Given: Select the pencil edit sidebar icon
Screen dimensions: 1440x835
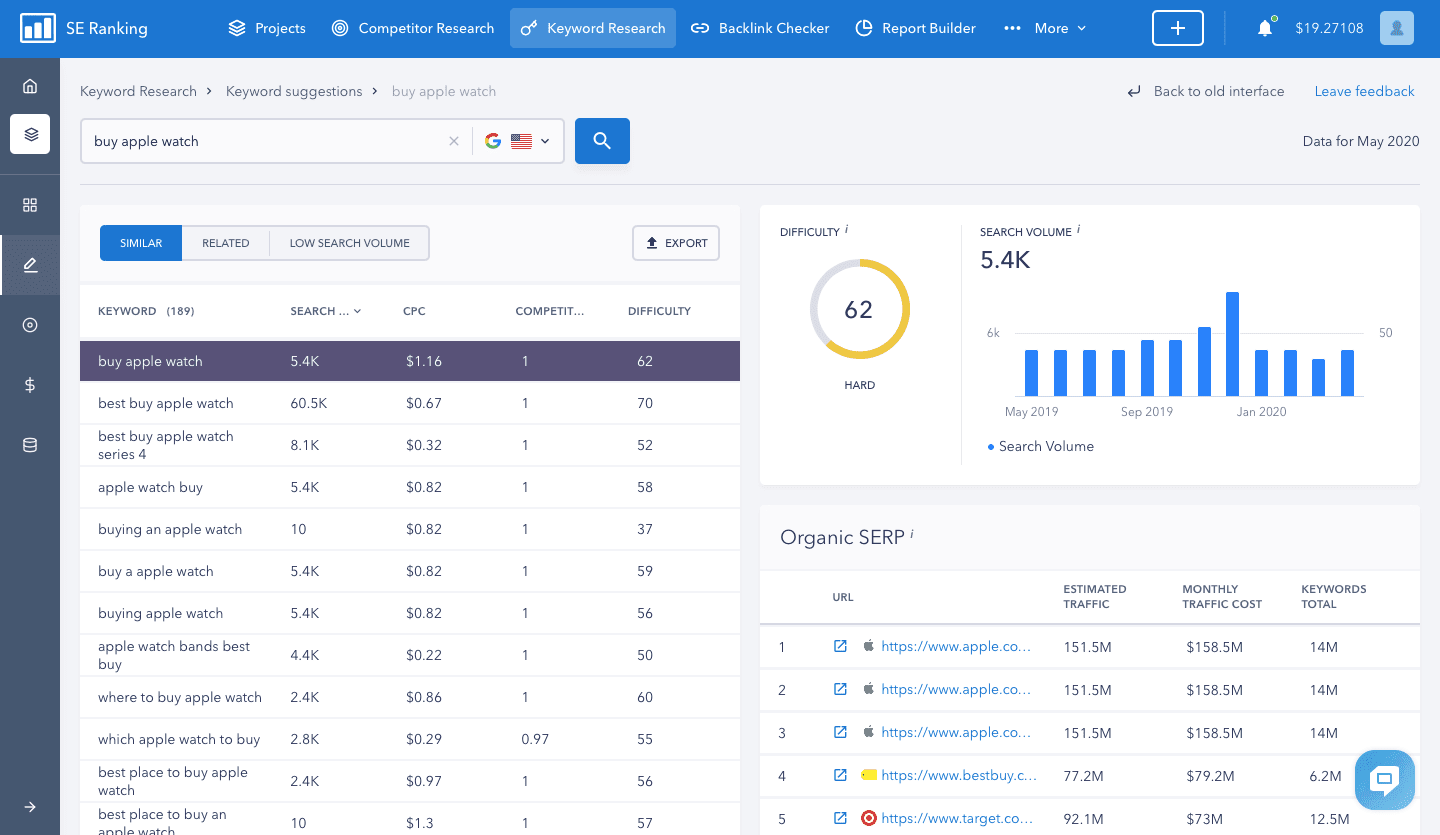Looking at the screenshot, I should click(x=30, y=265).
